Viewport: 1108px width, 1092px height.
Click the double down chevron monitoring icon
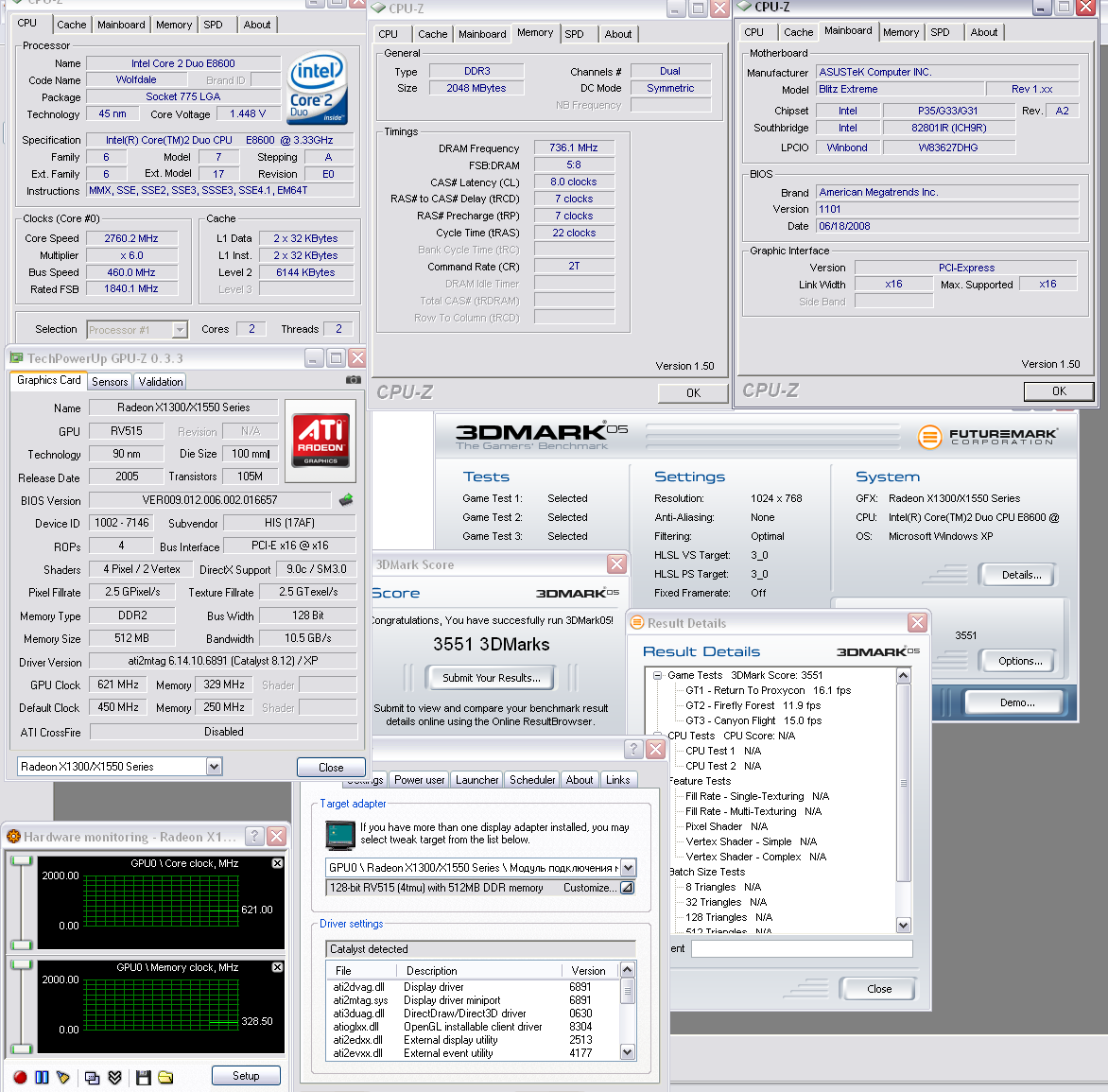pyautogui.click(x=115, y=1077)
